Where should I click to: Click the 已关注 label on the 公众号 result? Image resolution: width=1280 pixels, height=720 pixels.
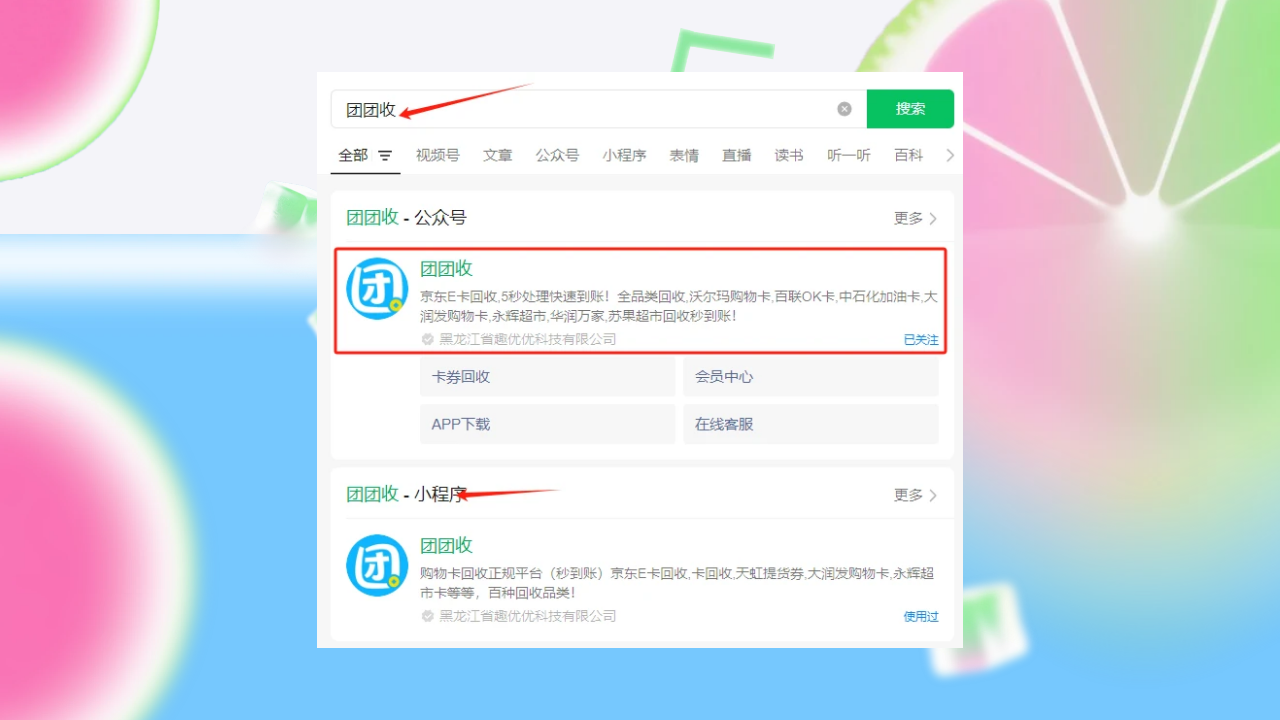tap(921, 340)
